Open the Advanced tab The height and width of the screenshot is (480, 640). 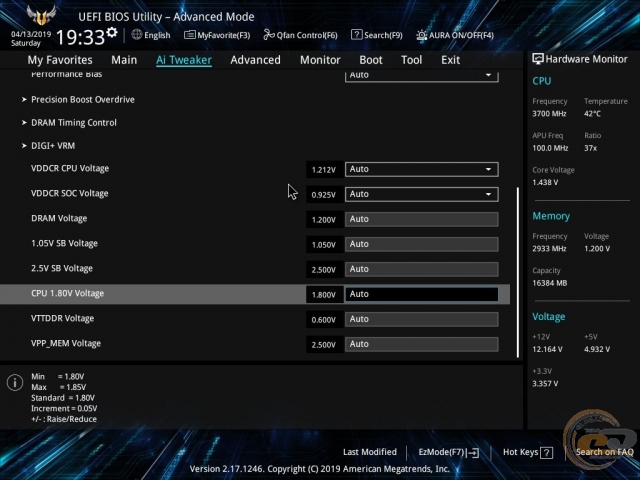[256, 60]
